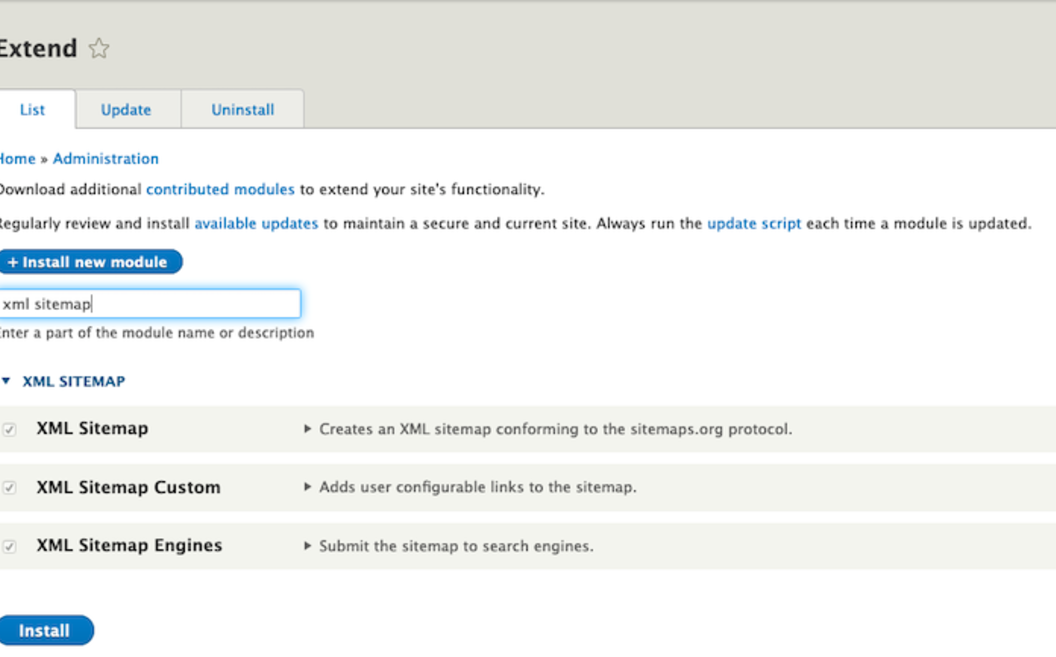Image resolution: width=1056 pixels, height=657 pixels.
Task: Select the List tab
Action: [x=32, y=110]
